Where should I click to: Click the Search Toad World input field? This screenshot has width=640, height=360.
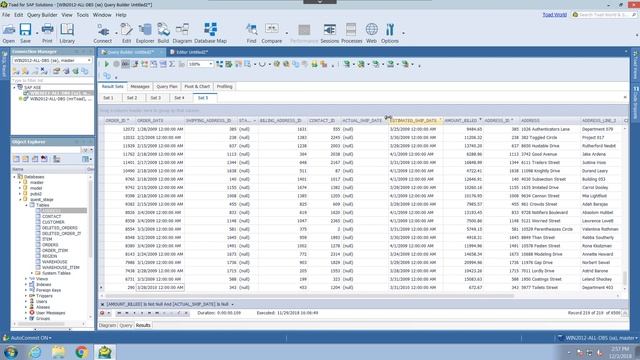[604, 15]
